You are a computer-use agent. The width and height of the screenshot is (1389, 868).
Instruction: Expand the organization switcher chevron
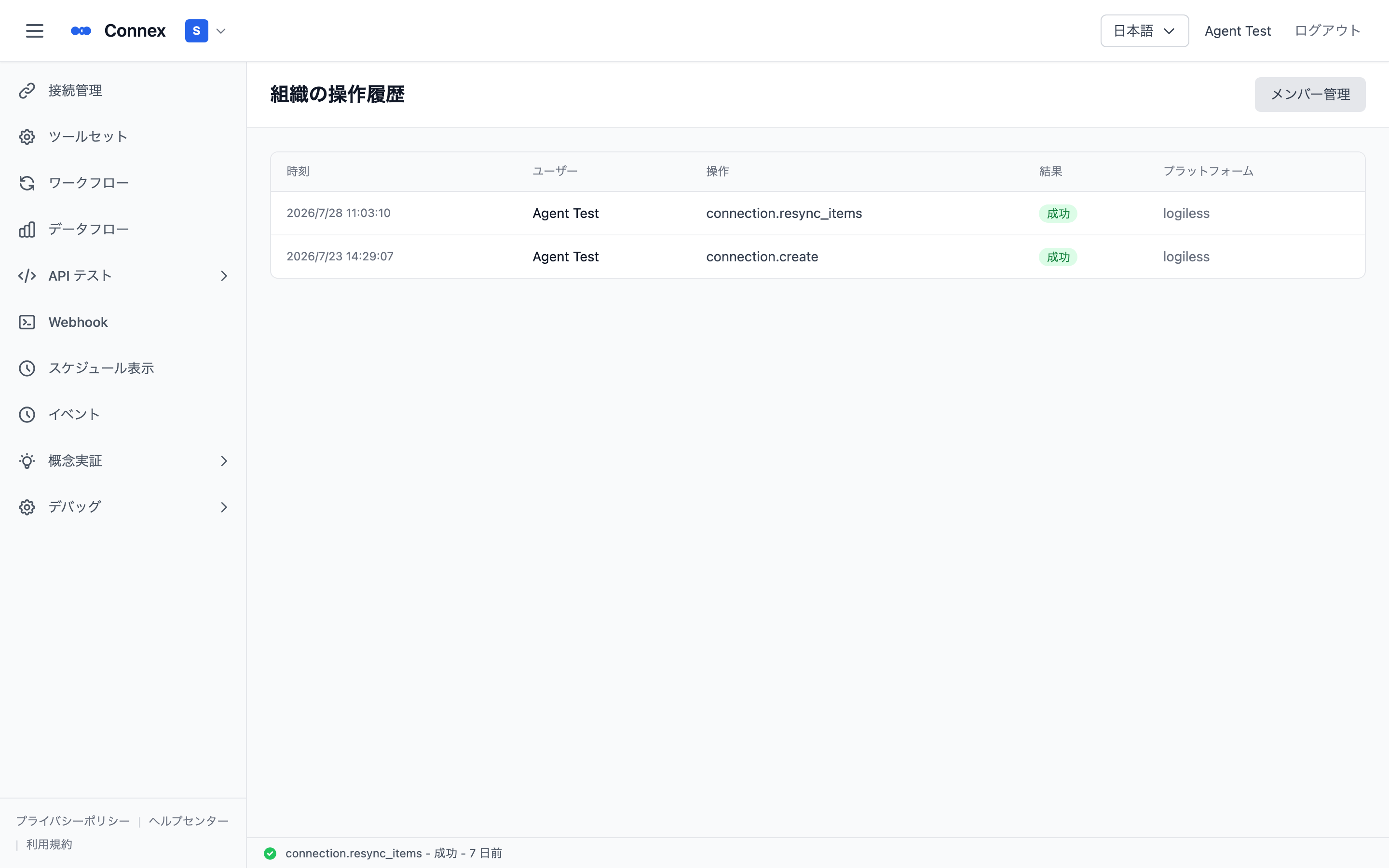[x=221, y=31]
